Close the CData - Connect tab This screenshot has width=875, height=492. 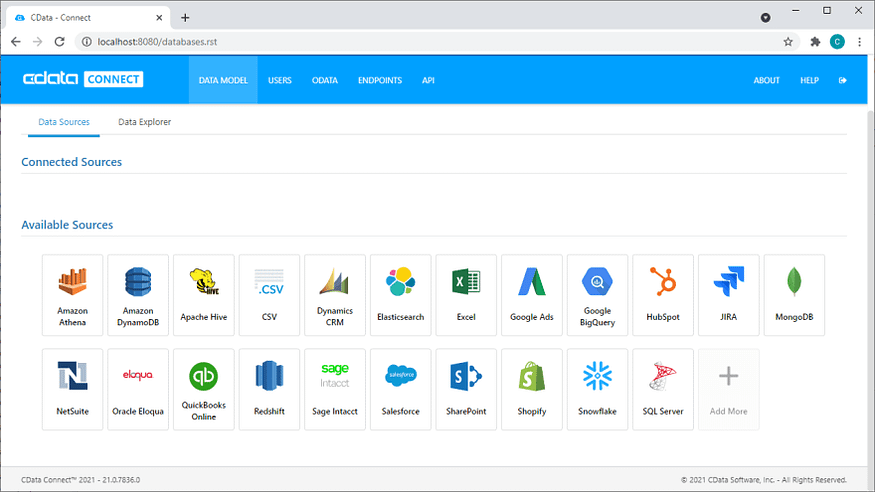coord(159,18)
